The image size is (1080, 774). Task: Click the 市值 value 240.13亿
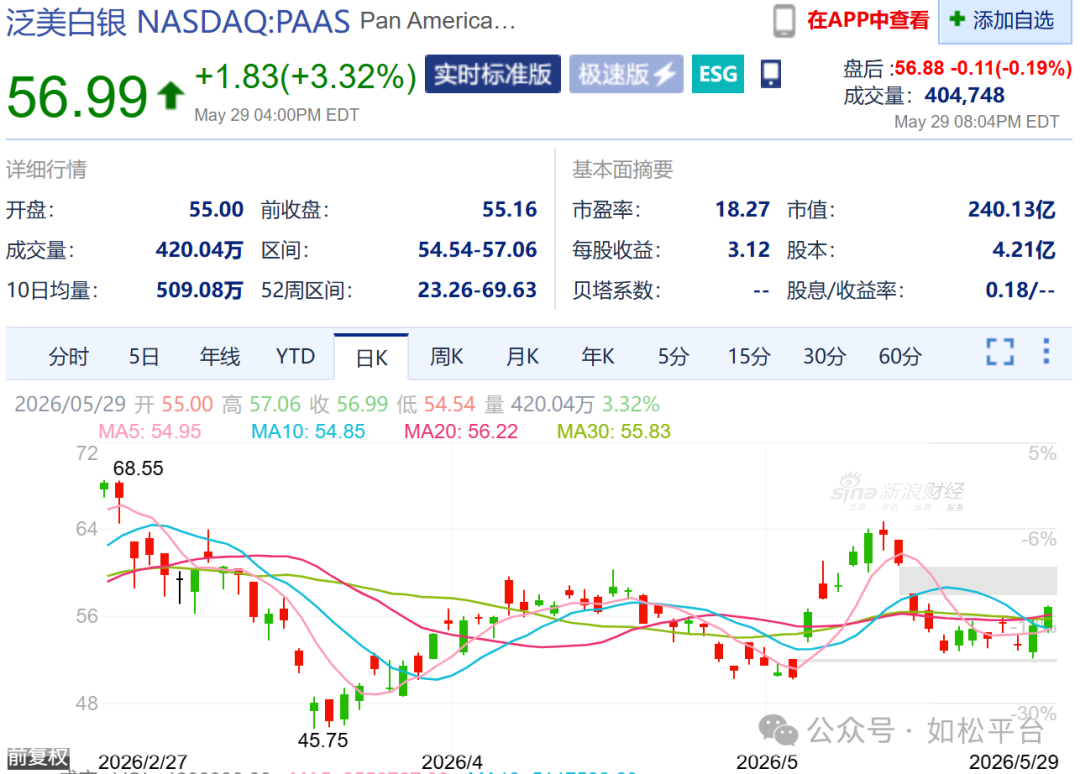[x=1011, y=209]
